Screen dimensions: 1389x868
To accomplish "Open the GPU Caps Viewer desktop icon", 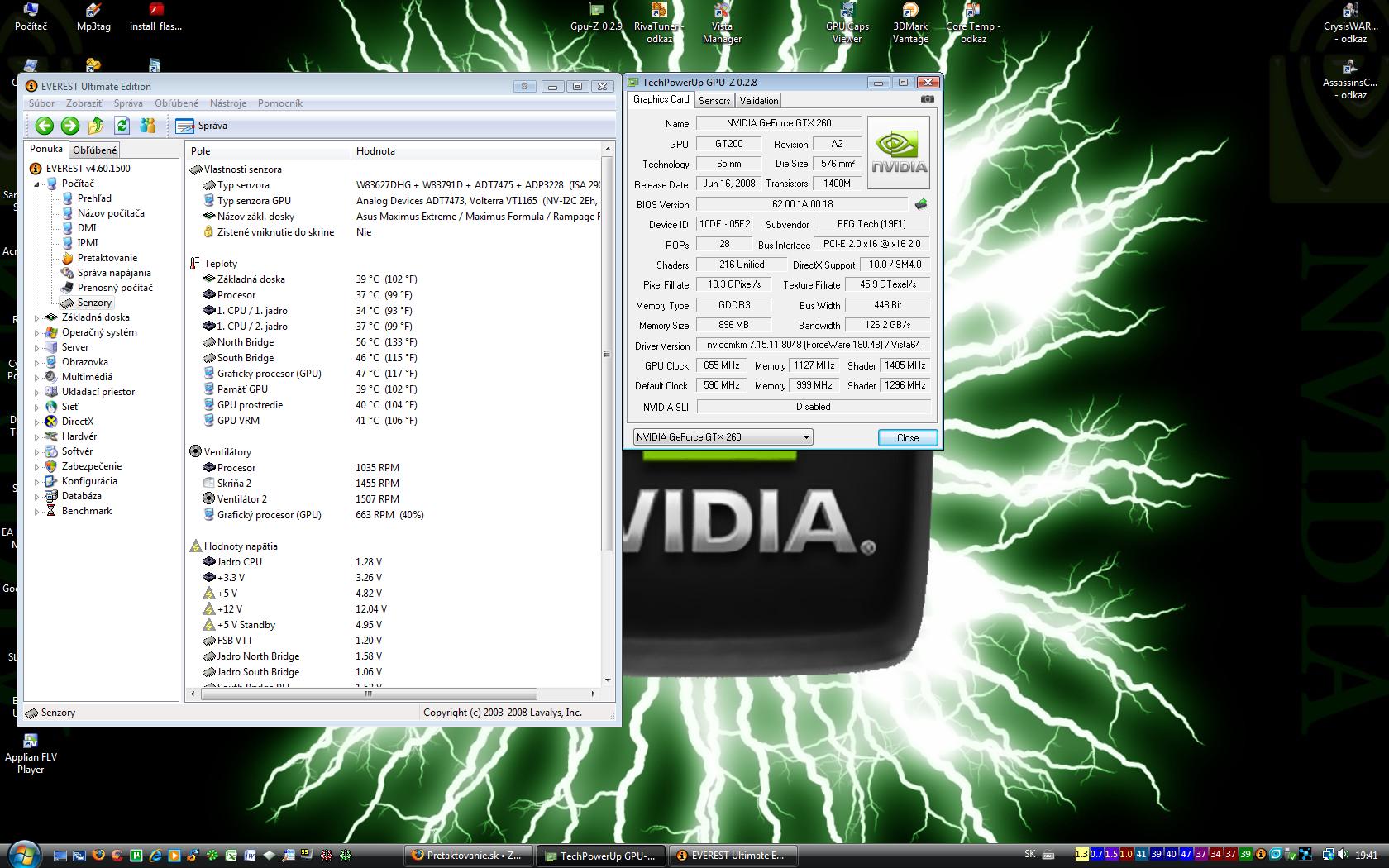I will (x=847, y=23).
